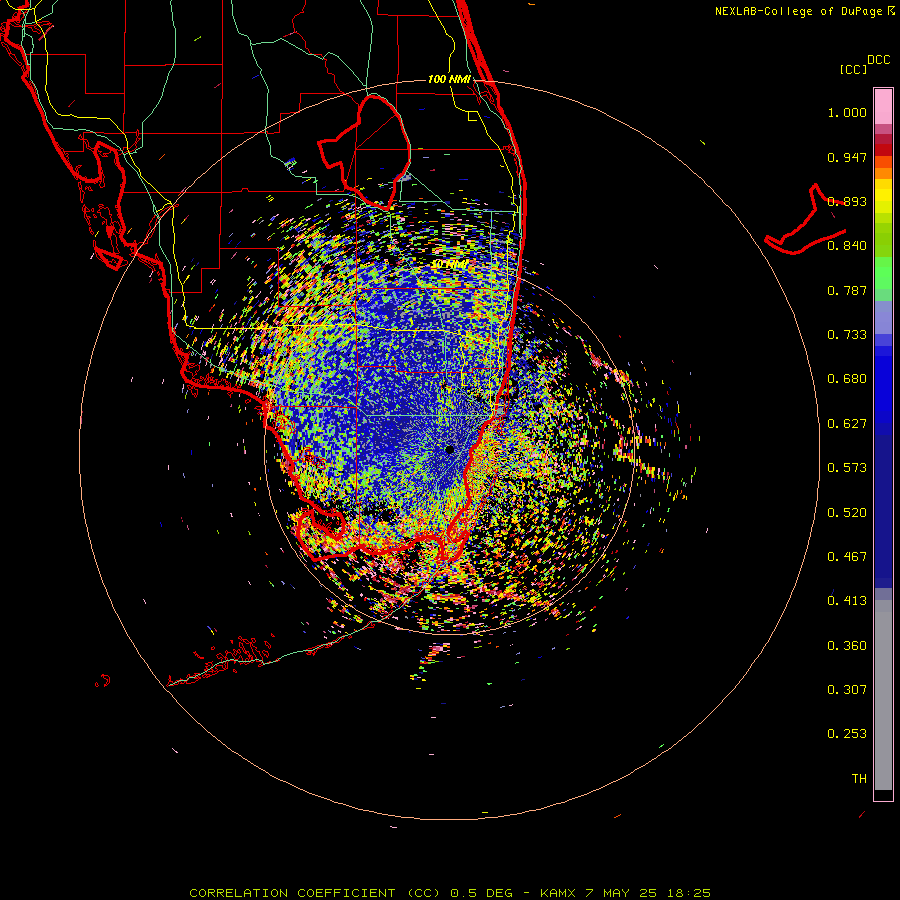Select the 0.413 scale value
The width and height of the screenshot is (900, 900).
(847, 601)
